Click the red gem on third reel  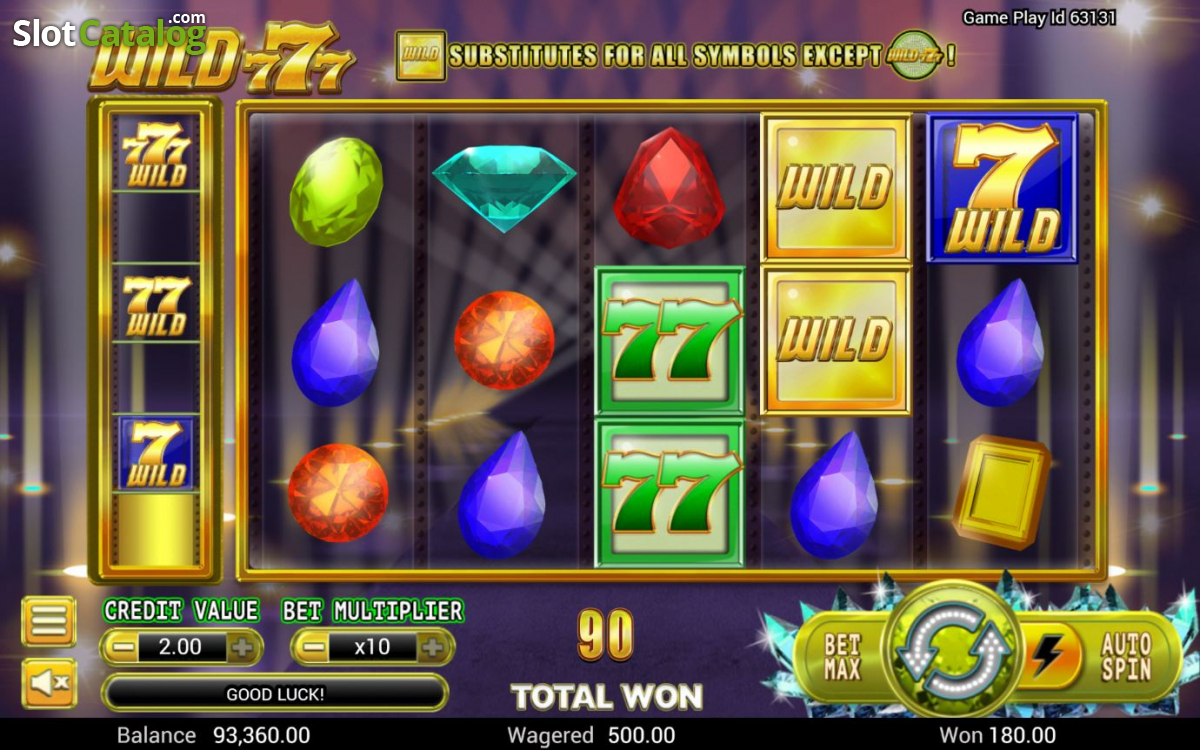[x=669, y=187]
